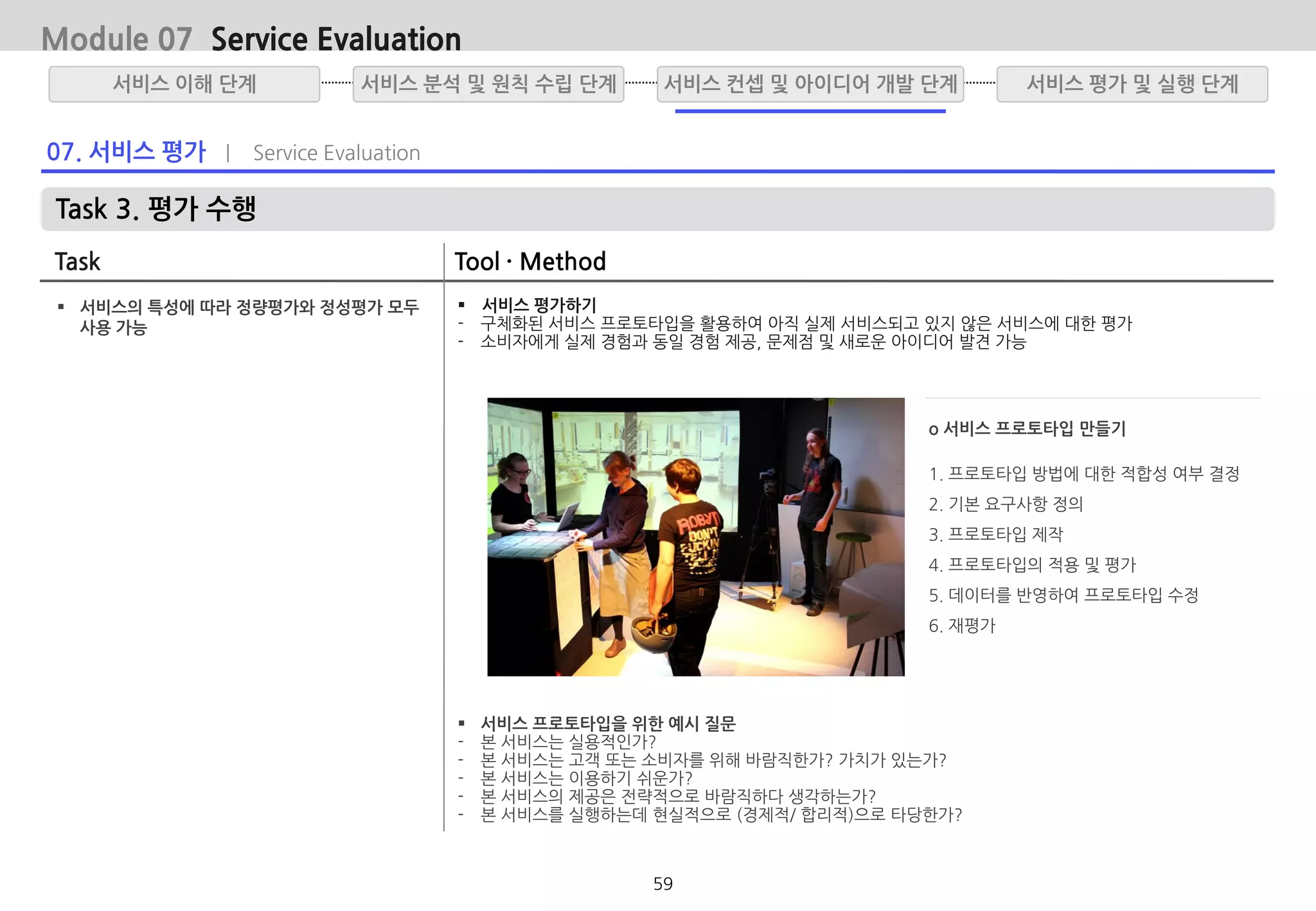Click the question about 전략적으로 바람직하다

point(678,796)
